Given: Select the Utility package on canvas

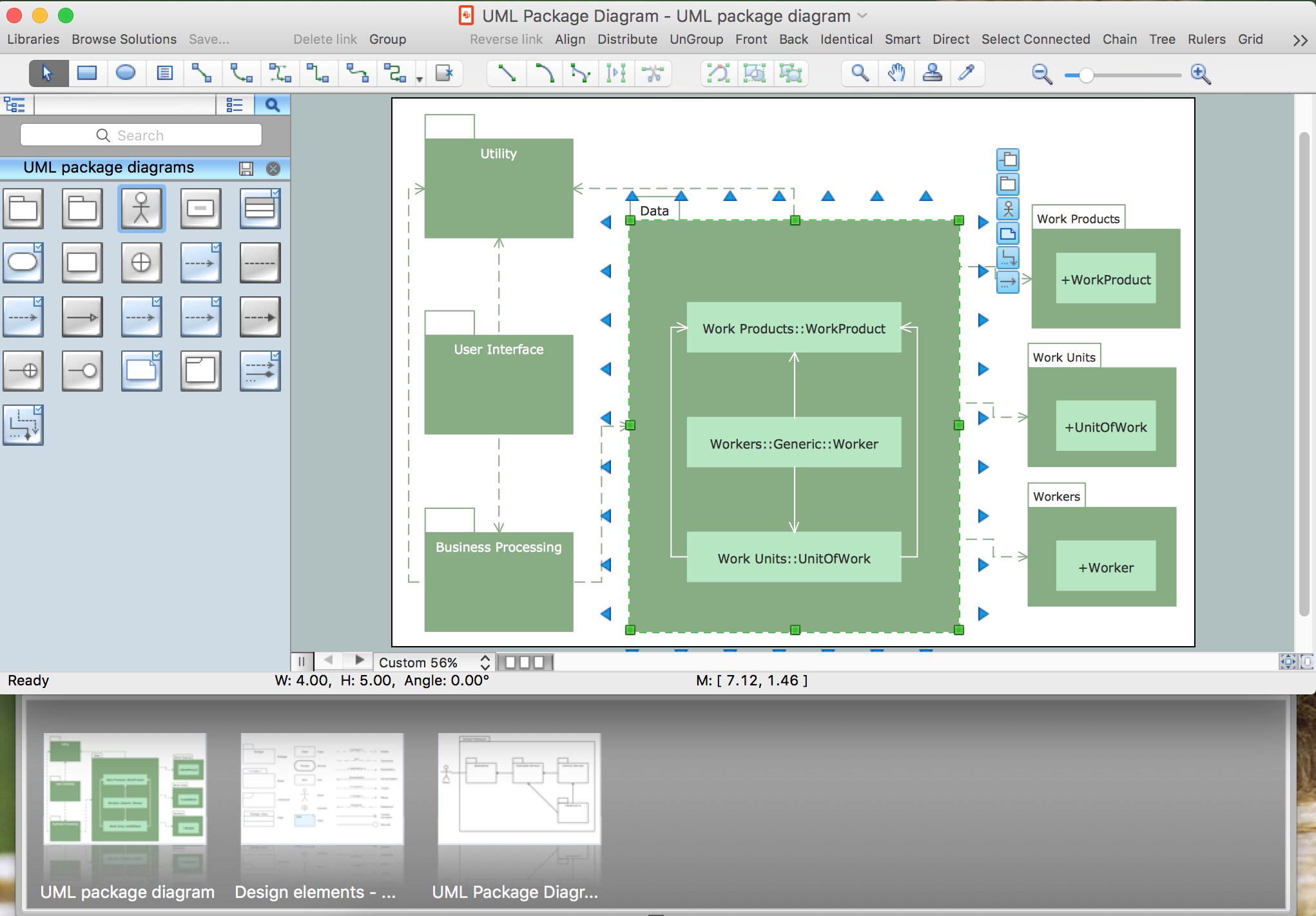Looking at the screenshot, I should coord(499,187).
